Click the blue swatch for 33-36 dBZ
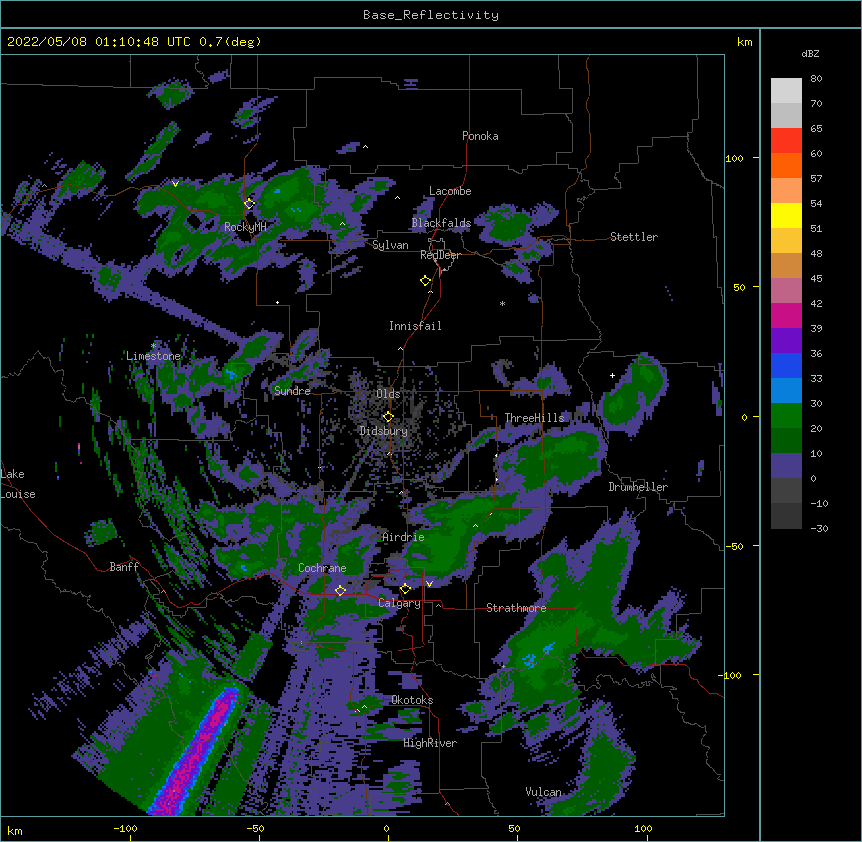862x842 pixels. (x=786, y=365)
